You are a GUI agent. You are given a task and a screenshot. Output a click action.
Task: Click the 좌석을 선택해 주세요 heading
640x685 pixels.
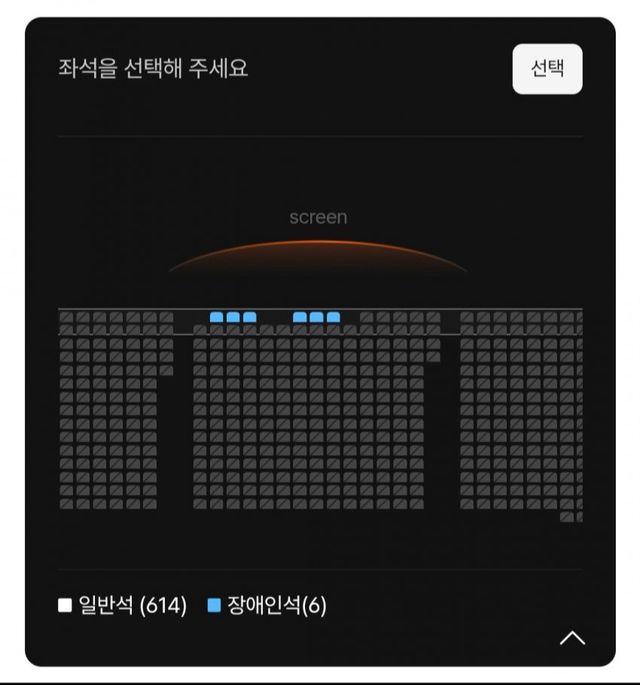point(153,68)
